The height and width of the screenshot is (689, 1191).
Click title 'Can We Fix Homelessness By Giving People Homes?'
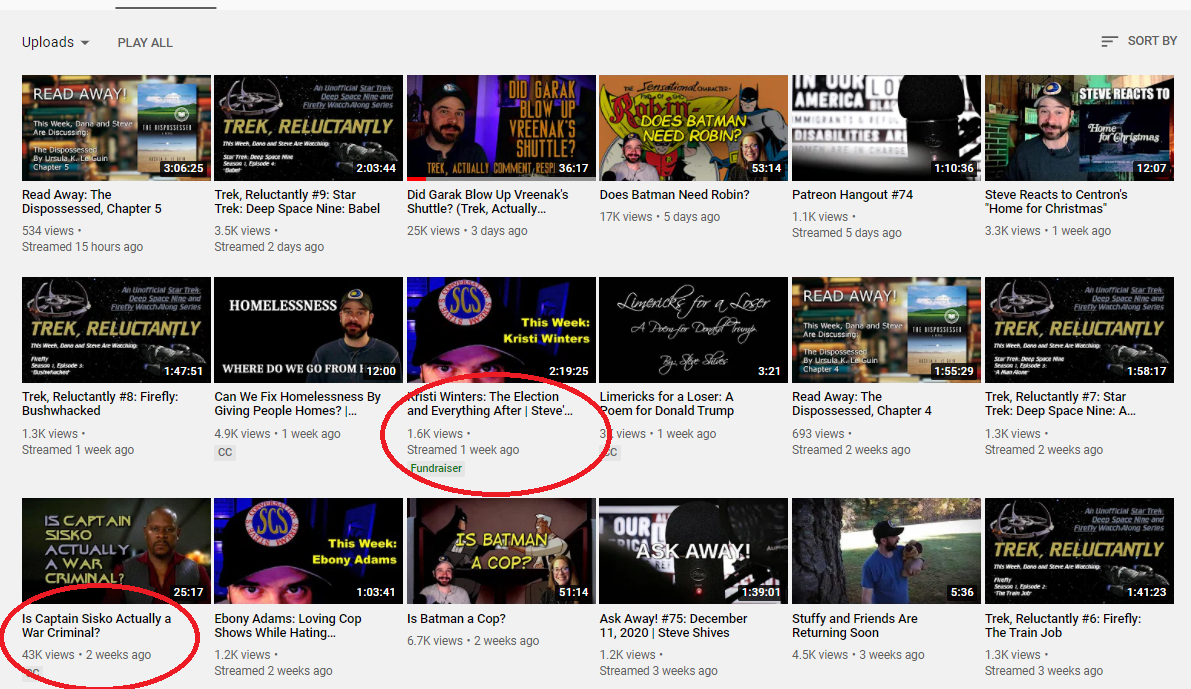(298, 403)
